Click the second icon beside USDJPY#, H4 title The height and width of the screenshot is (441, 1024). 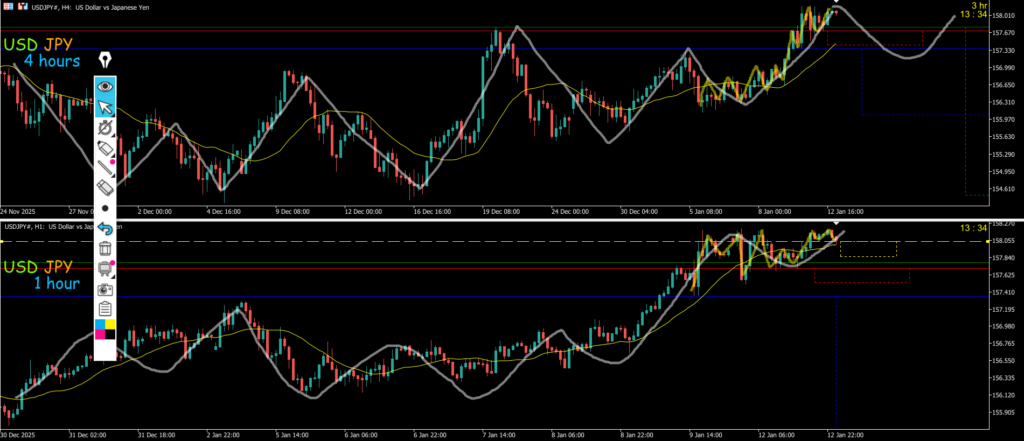click(x=21, y=7)
